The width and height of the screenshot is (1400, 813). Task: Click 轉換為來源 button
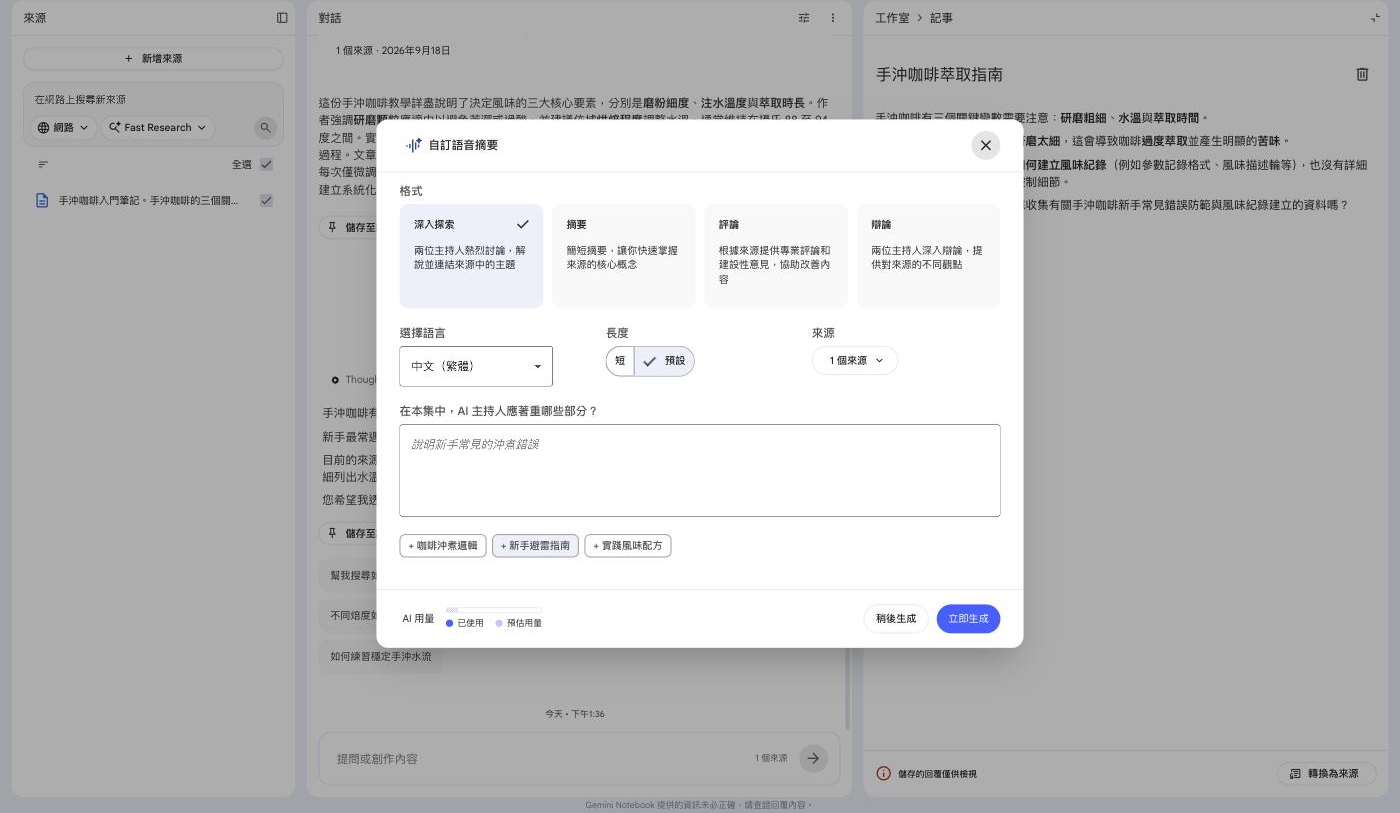pyautogui.click(x=1326, y=773)
